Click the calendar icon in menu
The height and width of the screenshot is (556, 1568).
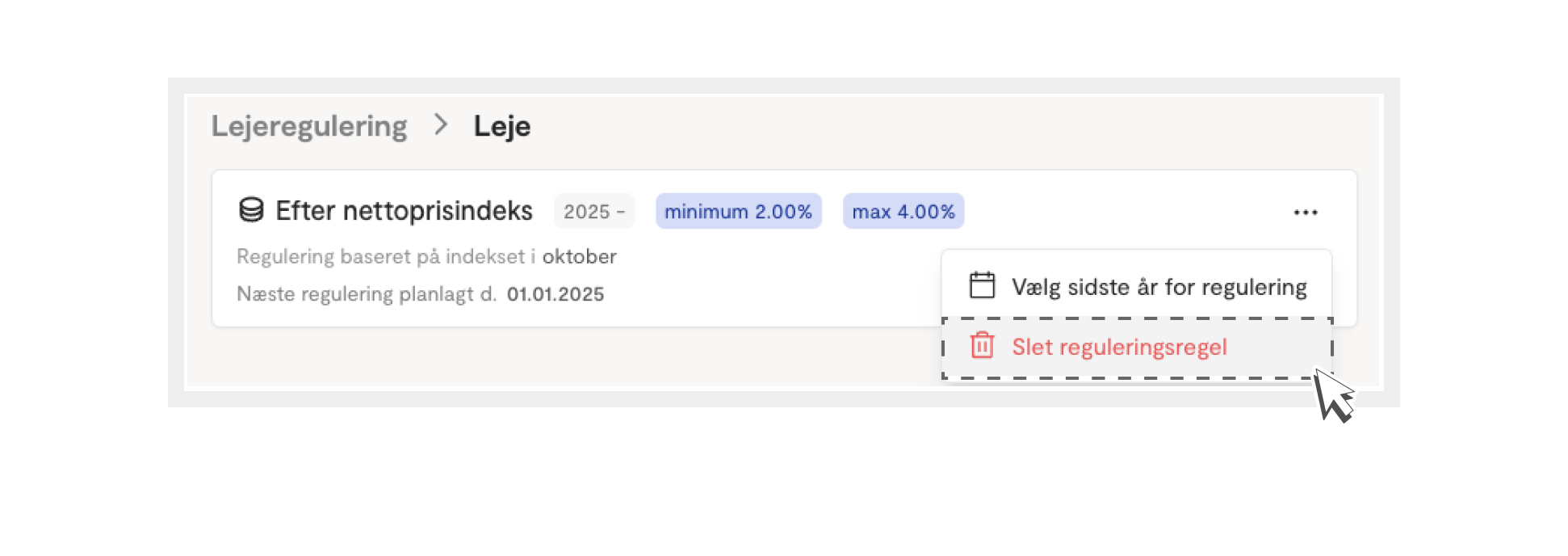pyautogui.click(x=982, y=285)
